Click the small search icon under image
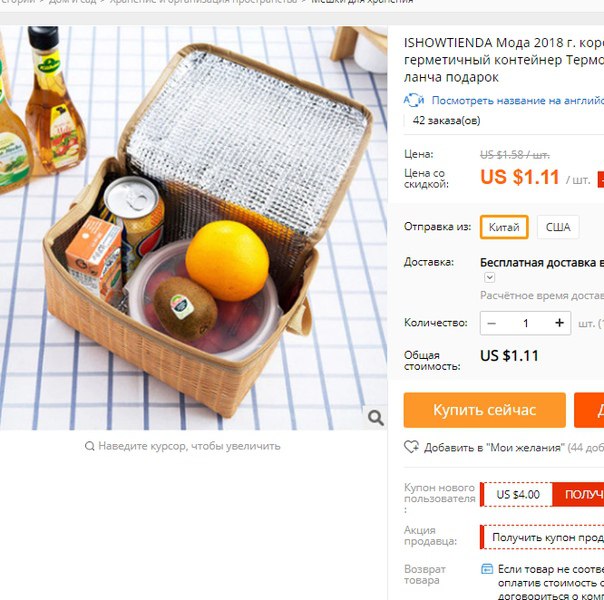Image resolution: width=604 pixels, height=600 pixels. [89, 446]
